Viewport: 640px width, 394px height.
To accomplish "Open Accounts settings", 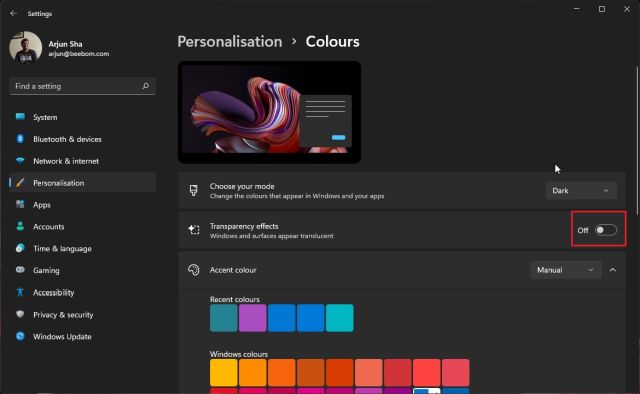I will tap(82, 227).
